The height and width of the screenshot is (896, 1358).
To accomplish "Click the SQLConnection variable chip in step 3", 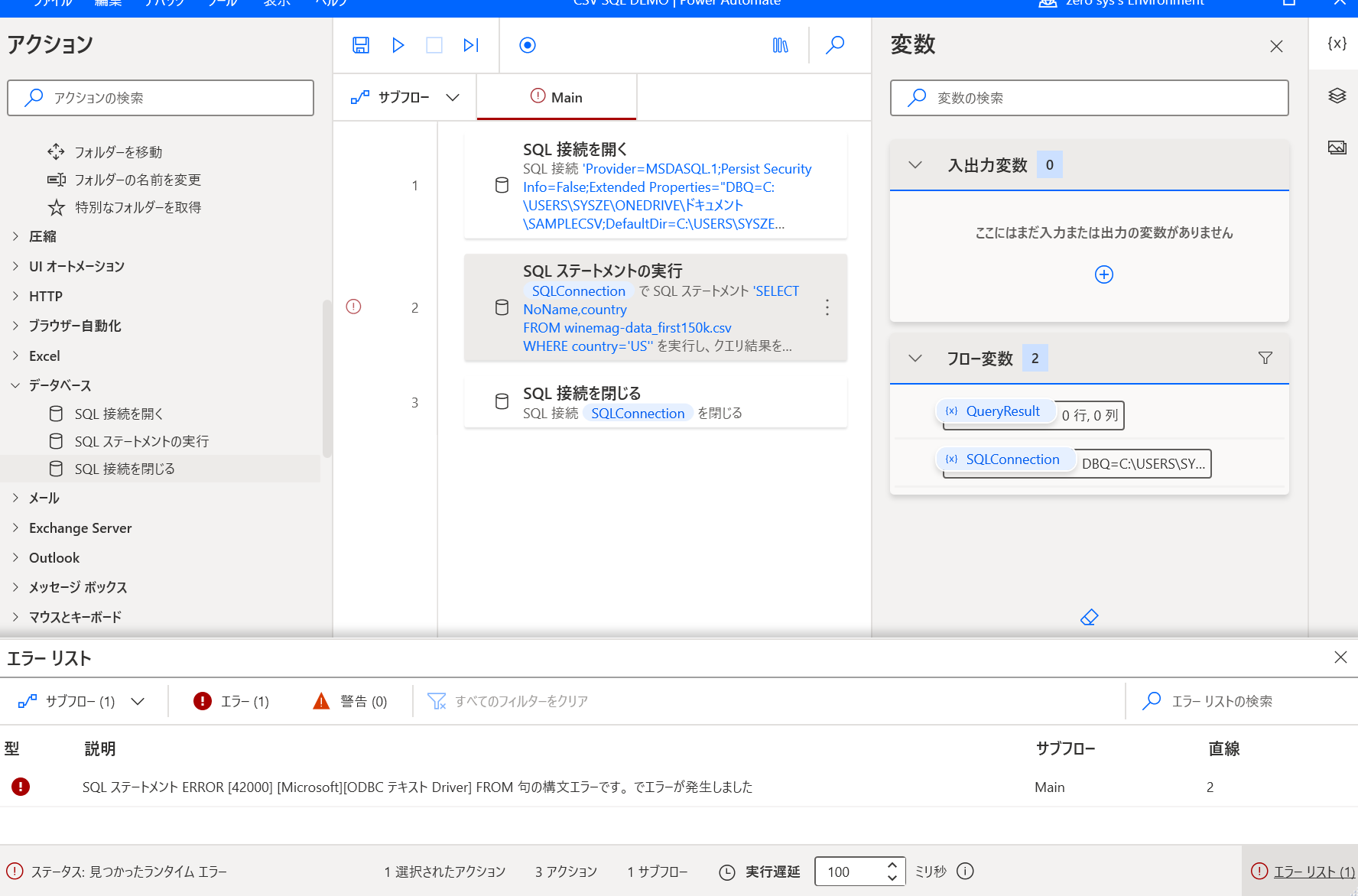I will point(638,414).
